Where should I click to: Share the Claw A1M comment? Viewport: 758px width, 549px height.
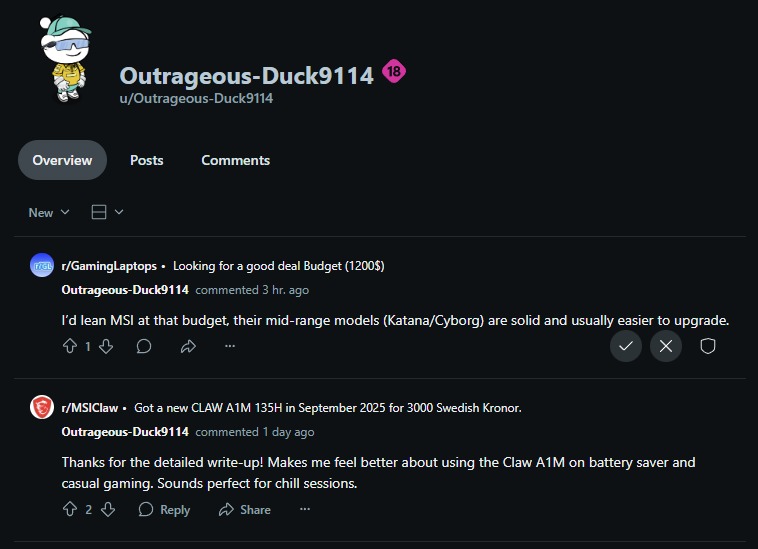pos(245,509)
